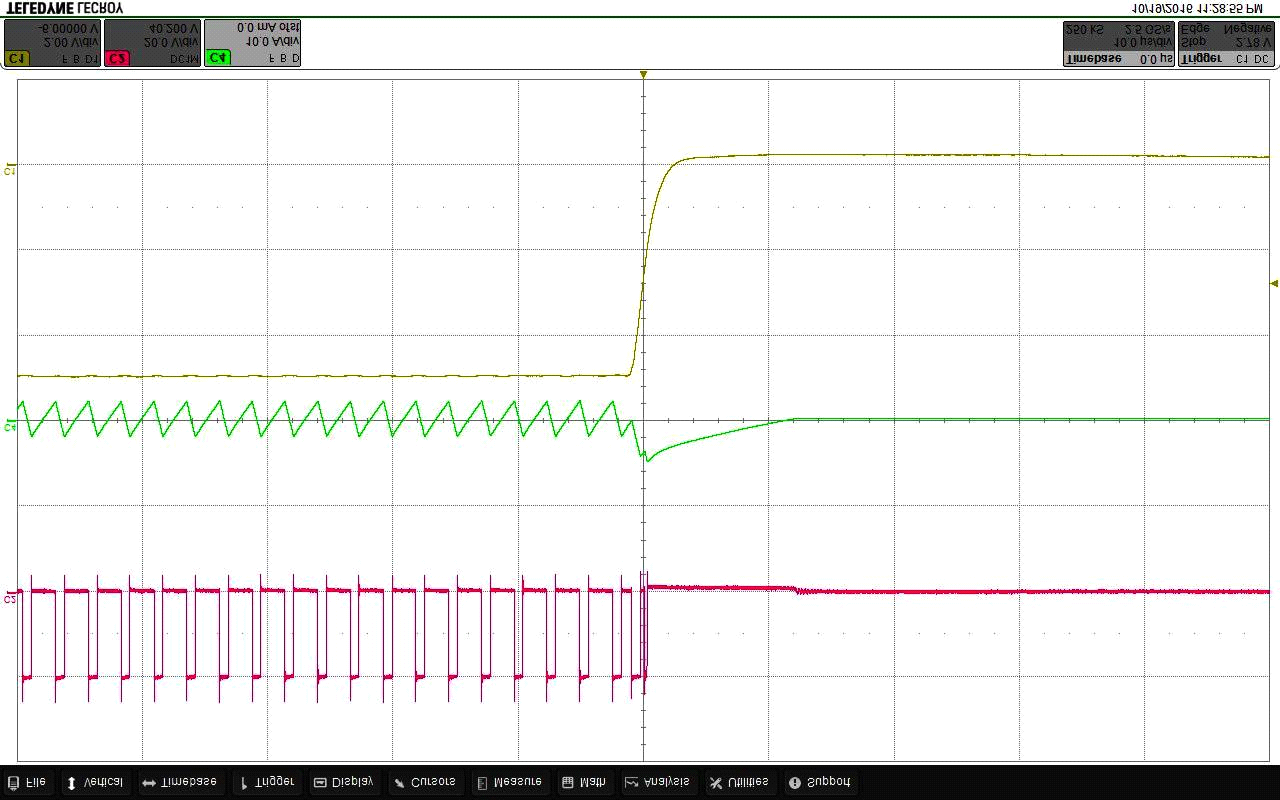Open the Trigger descriptor box
The width and height of the screenshot is (1280, 800).
click(x=1227, y=43)
